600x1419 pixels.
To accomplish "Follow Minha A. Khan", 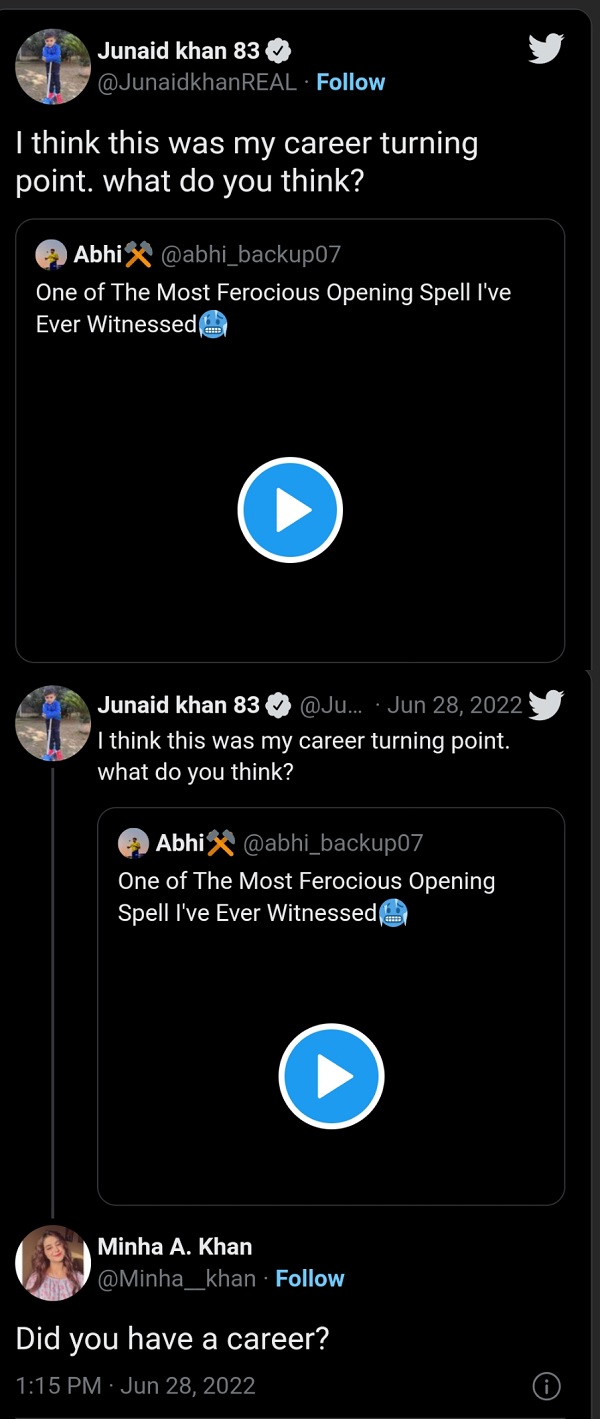I will (310, 1278).
